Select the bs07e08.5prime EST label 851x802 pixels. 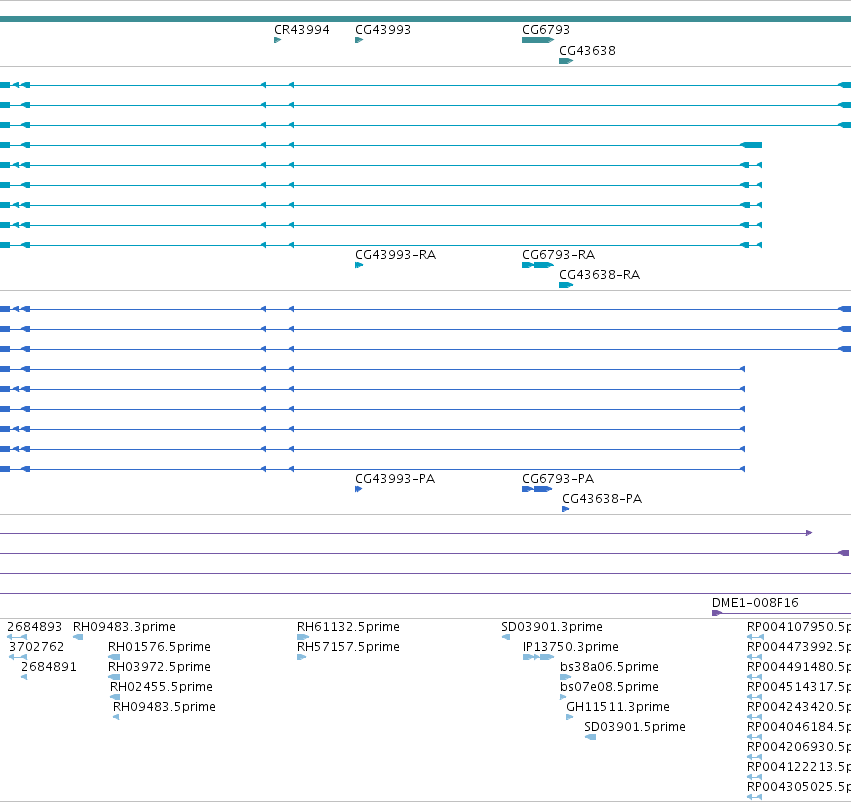(609, 688)
